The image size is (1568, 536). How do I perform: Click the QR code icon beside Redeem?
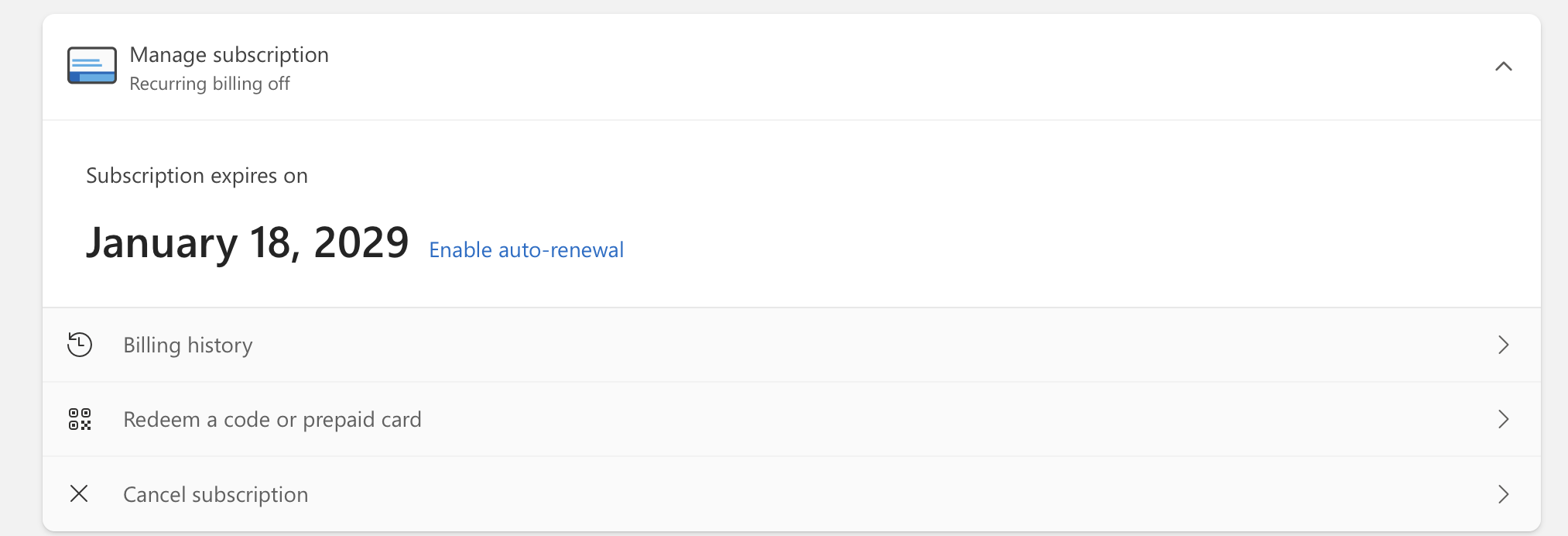[x=79, y=419]
